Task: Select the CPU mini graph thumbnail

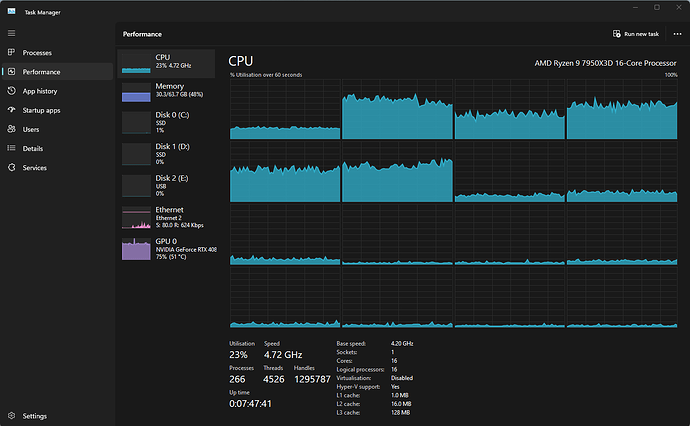Action: point(136,63)
